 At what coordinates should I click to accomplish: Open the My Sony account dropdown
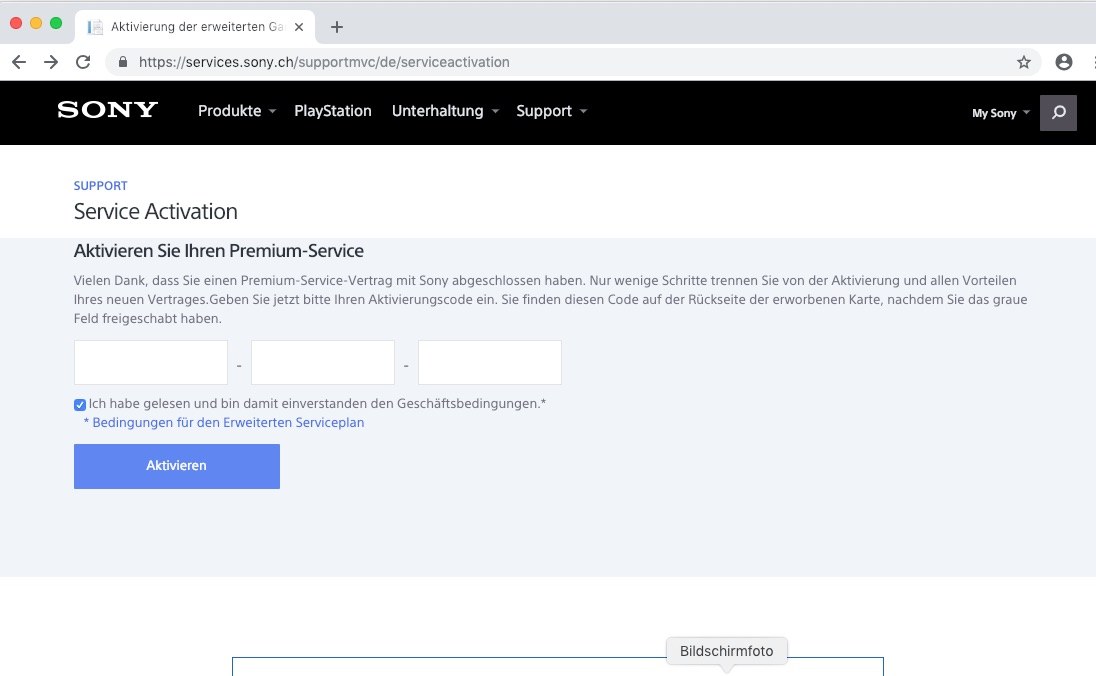(1000, 113)
